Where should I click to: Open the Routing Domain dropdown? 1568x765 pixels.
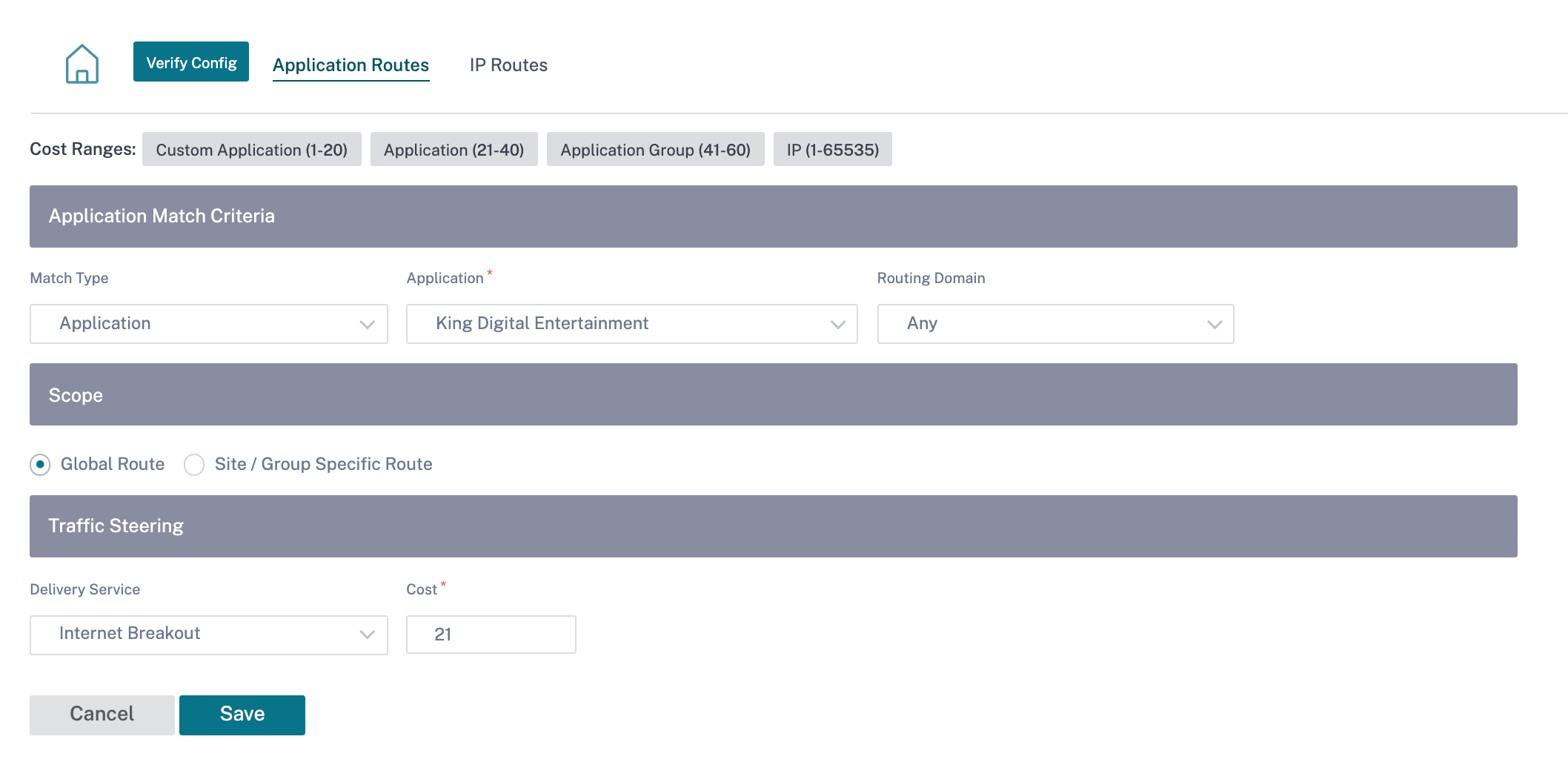pos(1056,324)
